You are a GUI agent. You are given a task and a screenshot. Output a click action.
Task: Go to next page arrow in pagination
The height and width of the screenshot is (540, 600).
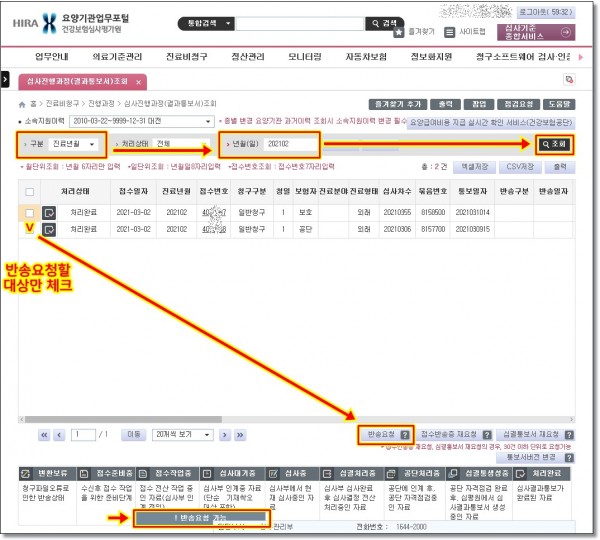(223, 435)
